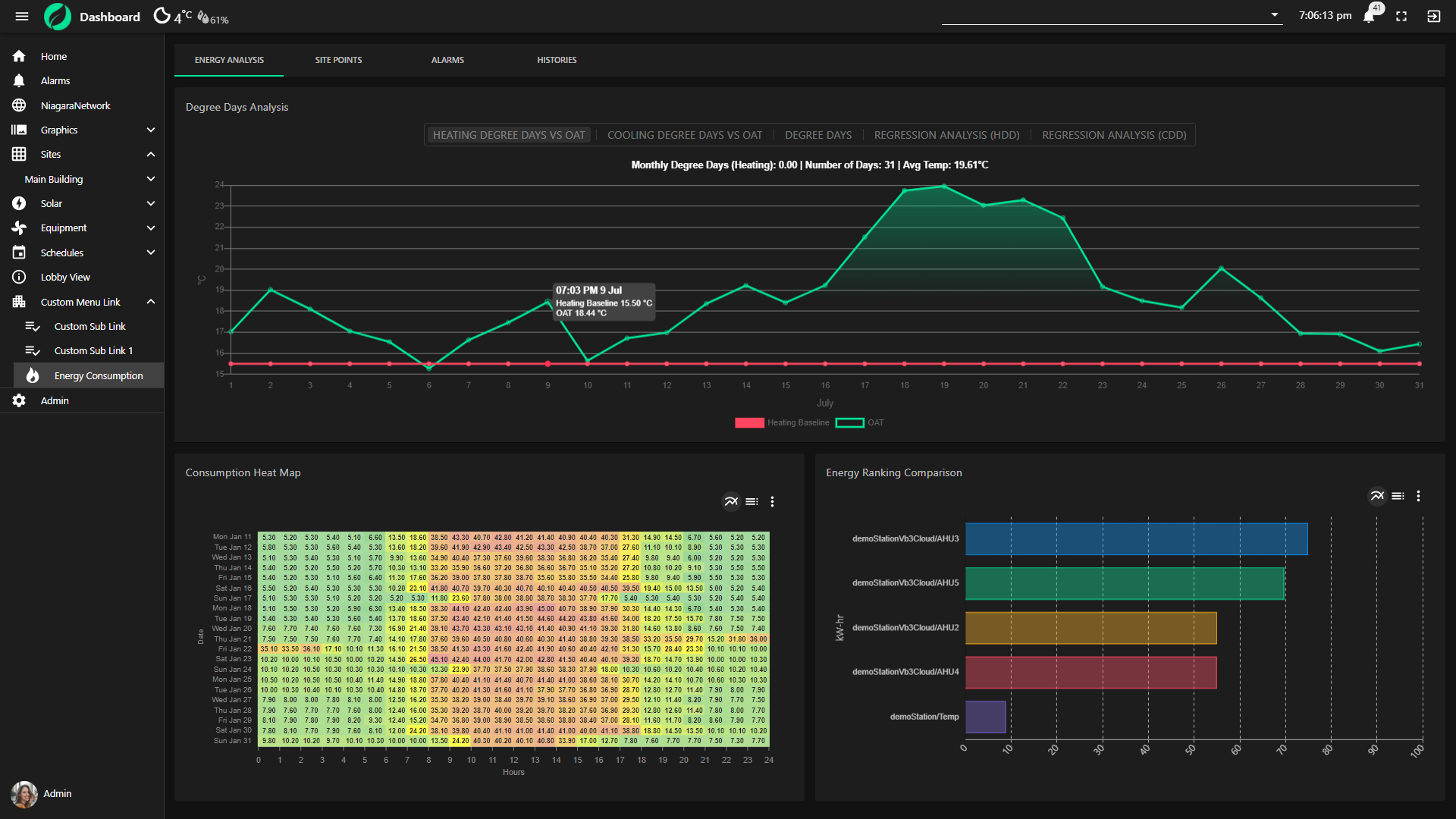The width and height of the screenshot is (1456, 819).
Task: Open Energy Ranking three-dot options menu
Action: tap(1418, 496)
